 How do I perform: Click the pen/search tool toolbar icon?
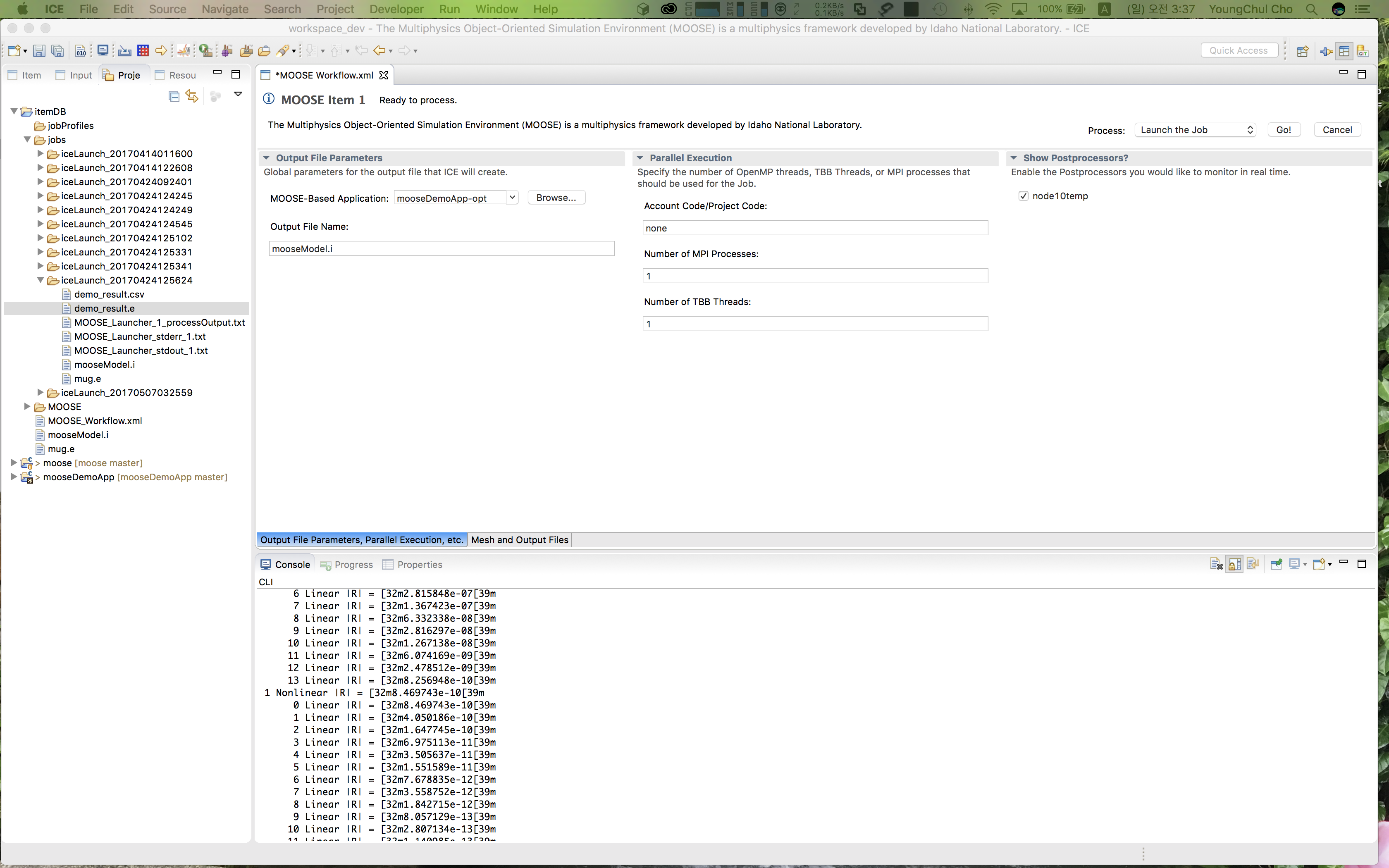click(282, 50)
